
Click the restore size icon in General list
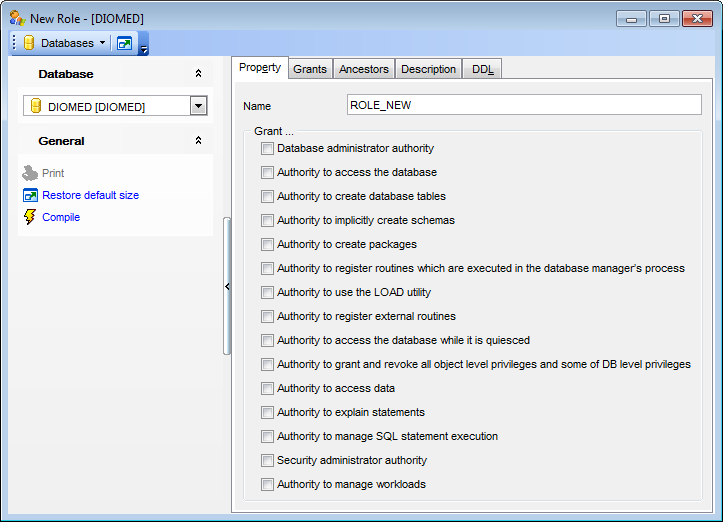pos(30,196)
